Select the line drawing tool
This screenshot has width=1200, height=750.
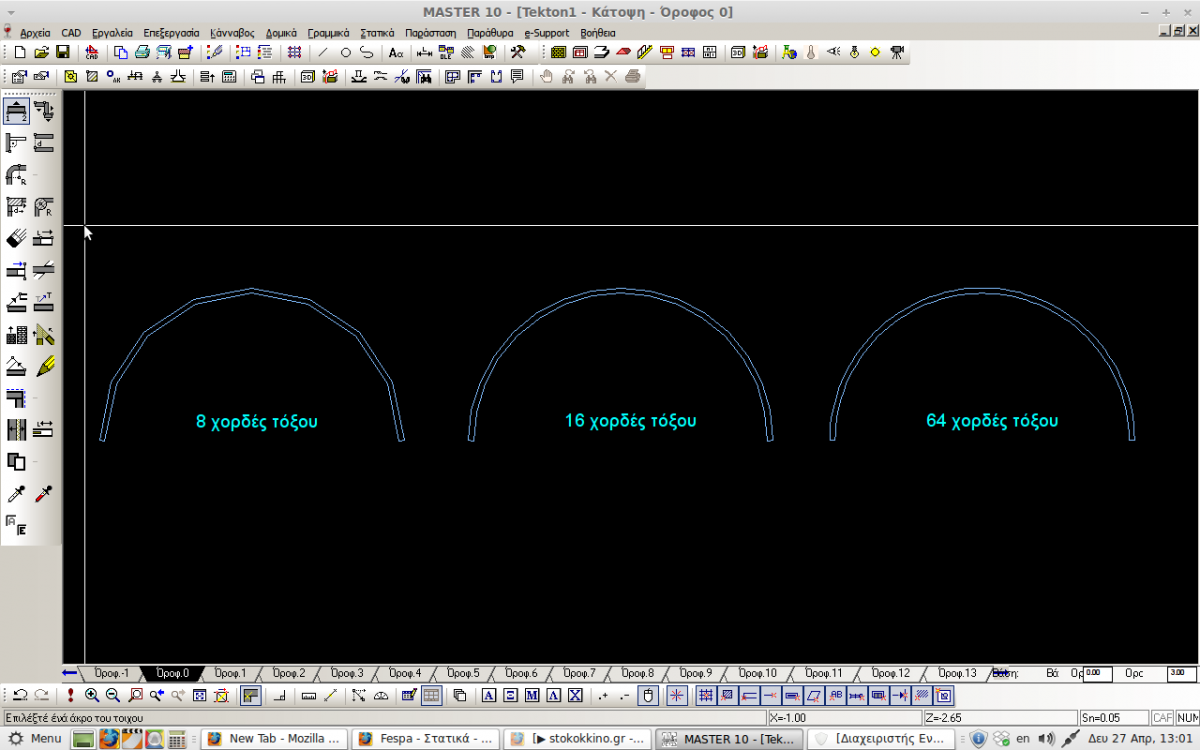point(323,52)
